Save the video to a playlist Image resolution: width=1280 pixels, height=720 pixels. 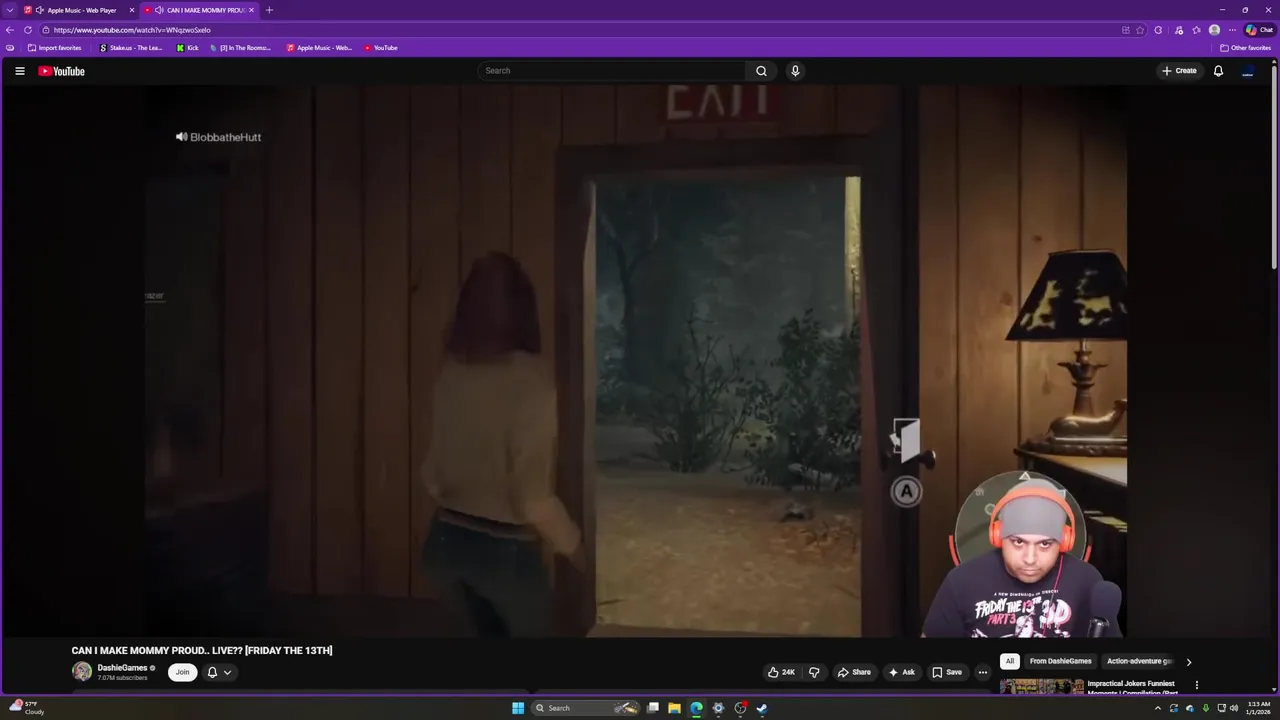(x=947, y=672)
